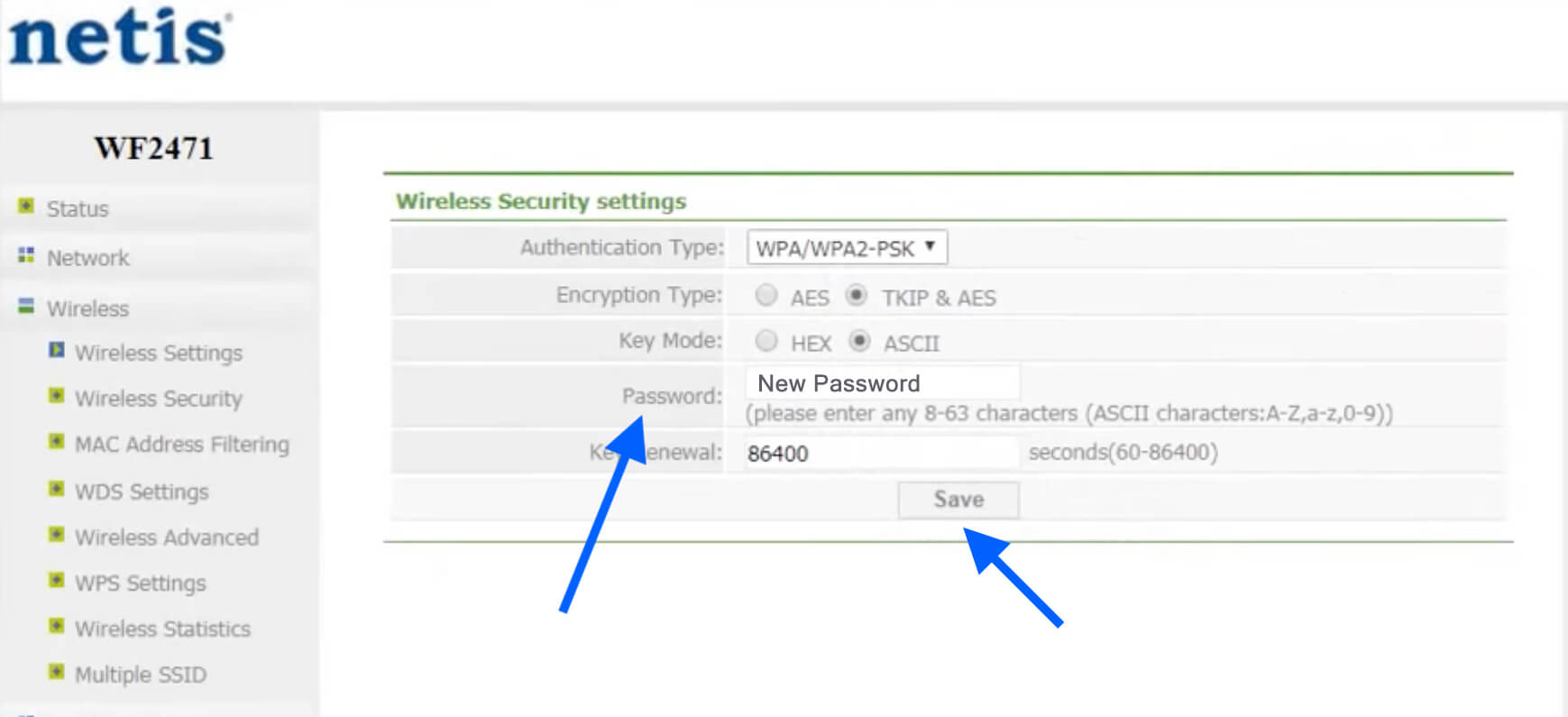Expand the Network menu section

pos(87,258)
